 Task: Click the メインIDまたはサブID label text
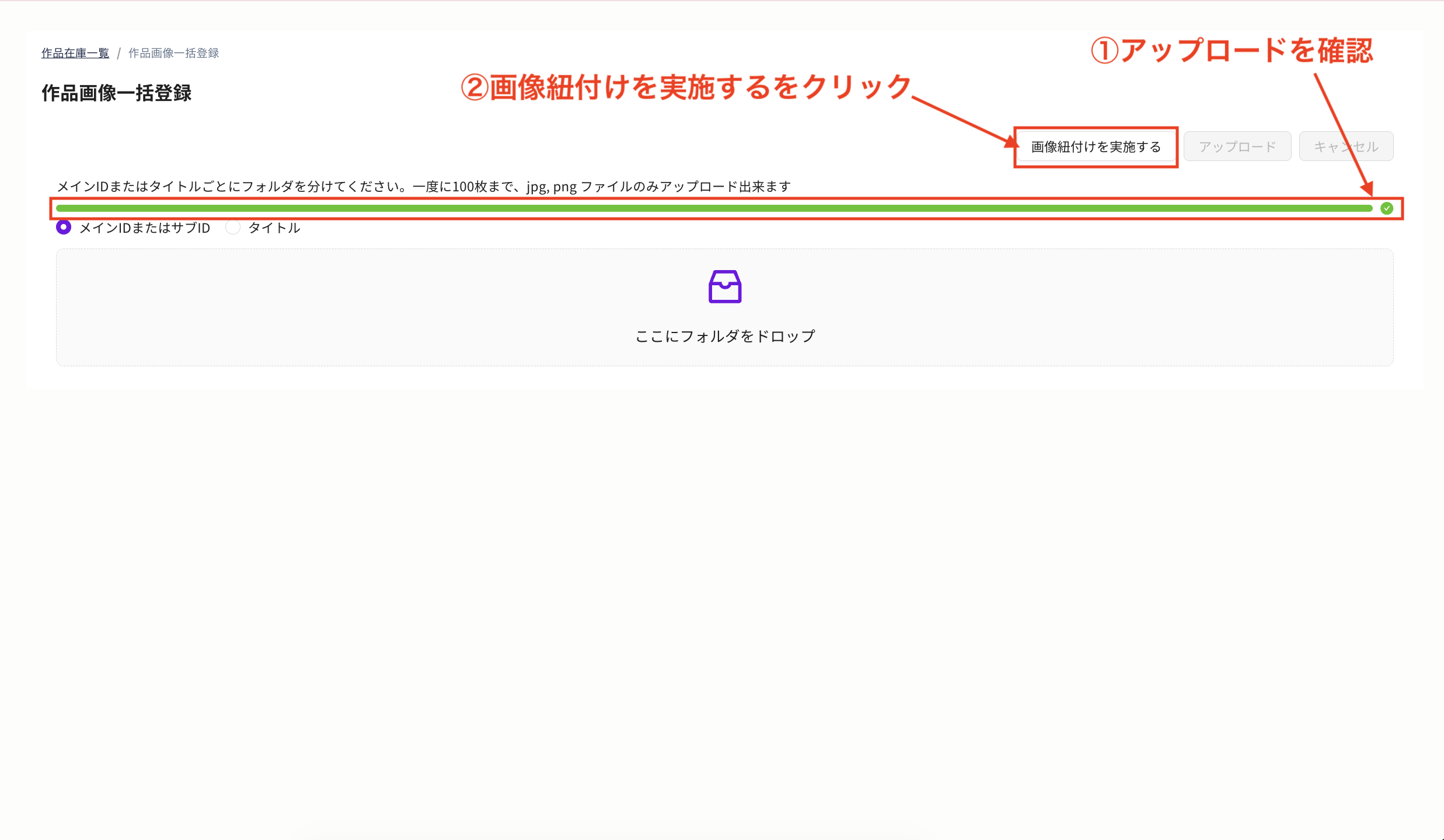(x=145, y=228)
